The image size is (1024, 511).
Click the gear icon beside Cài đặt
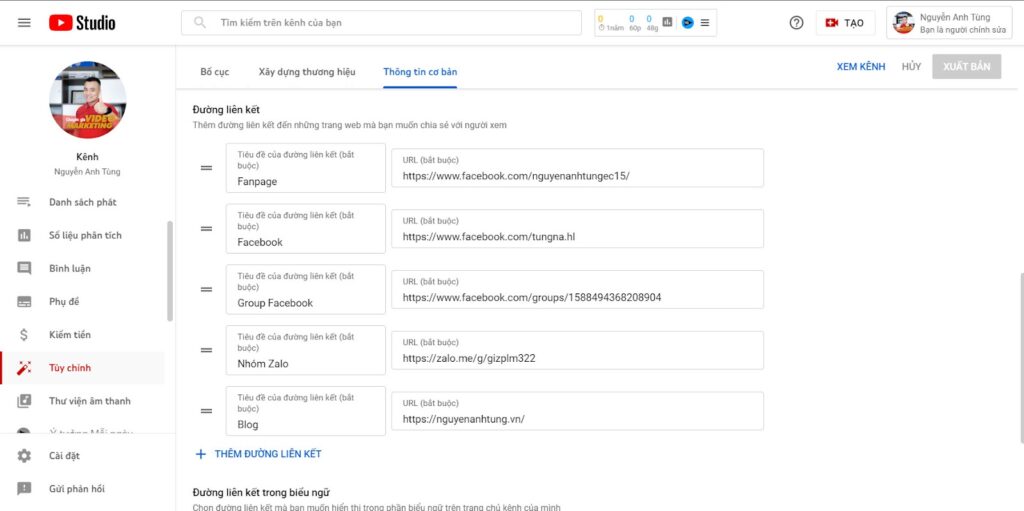[24, 455]
